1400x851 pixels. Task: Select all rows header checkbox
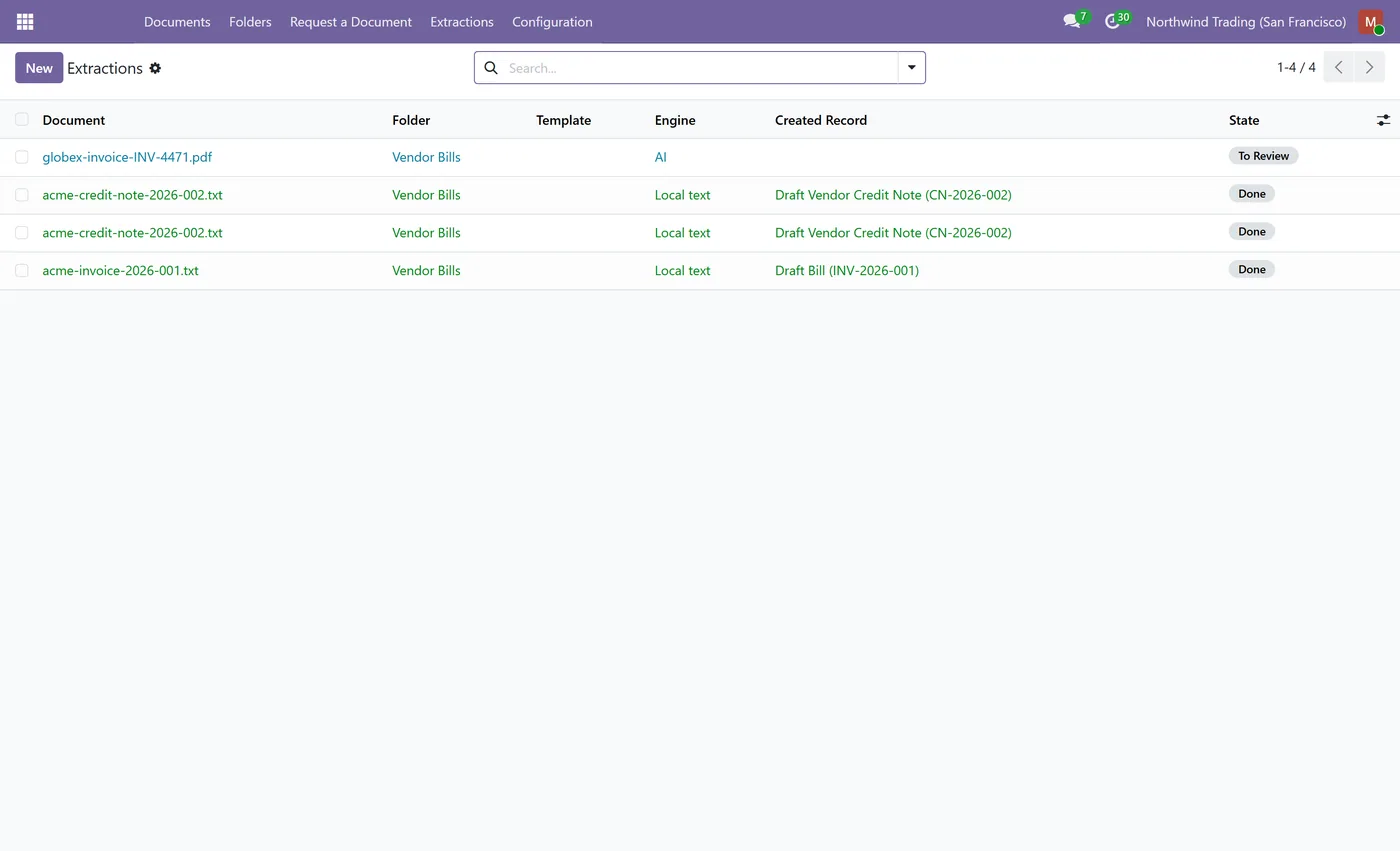[22, 120]
